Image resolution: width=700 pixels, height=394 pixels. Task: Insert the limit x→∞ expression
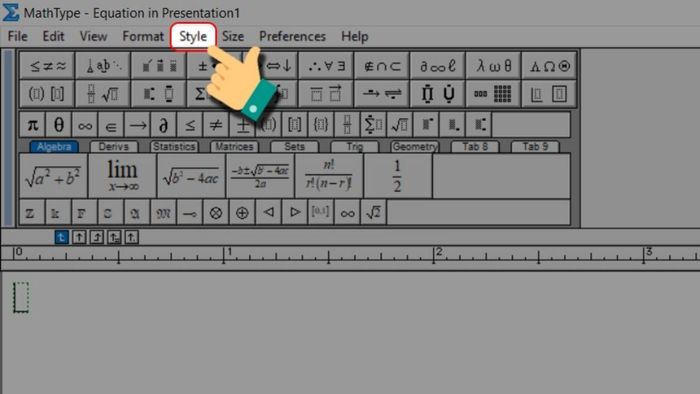click(x=122, y=176)
